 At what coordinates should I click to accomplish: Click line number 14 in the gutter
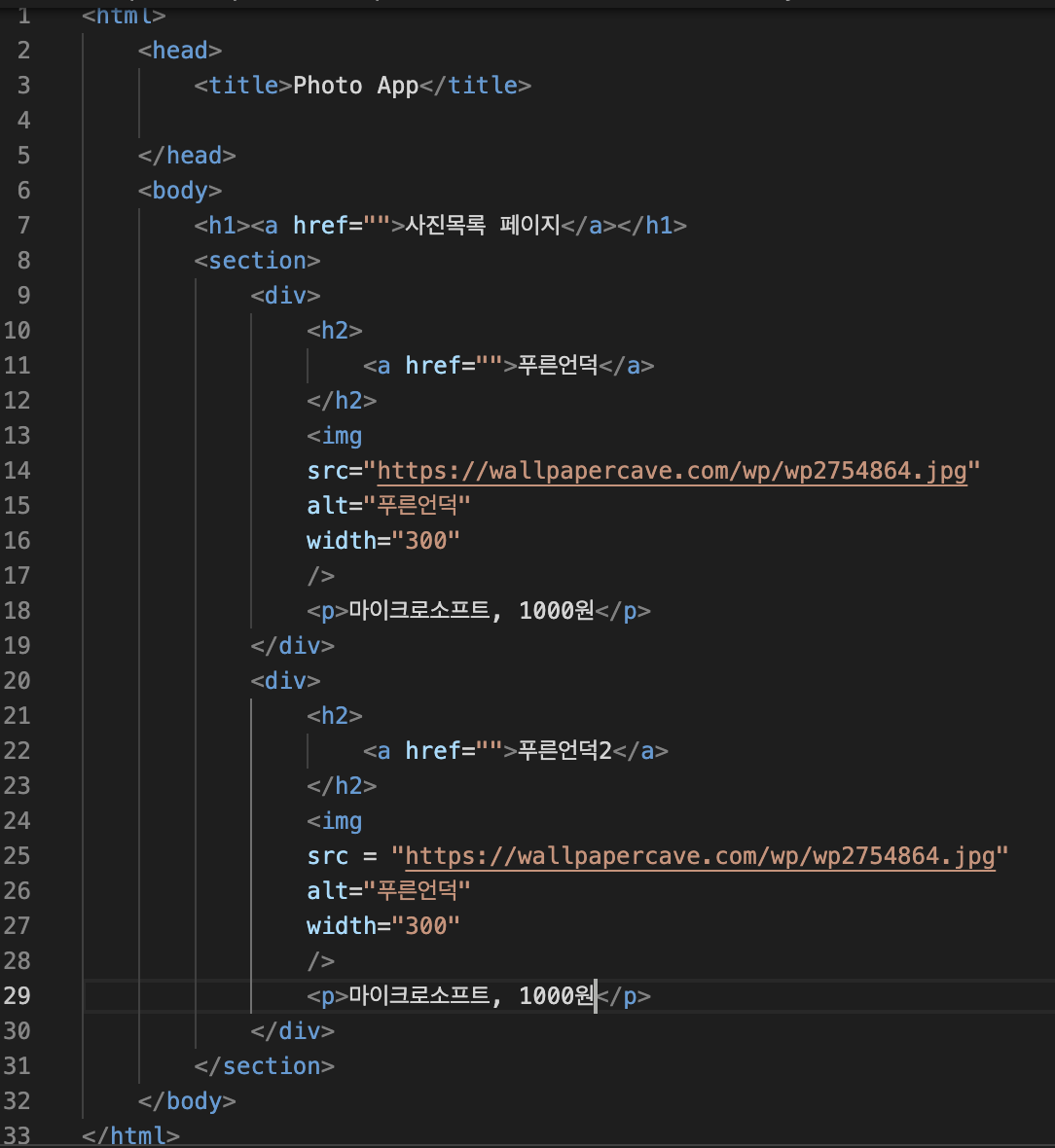tap(17, 471)
